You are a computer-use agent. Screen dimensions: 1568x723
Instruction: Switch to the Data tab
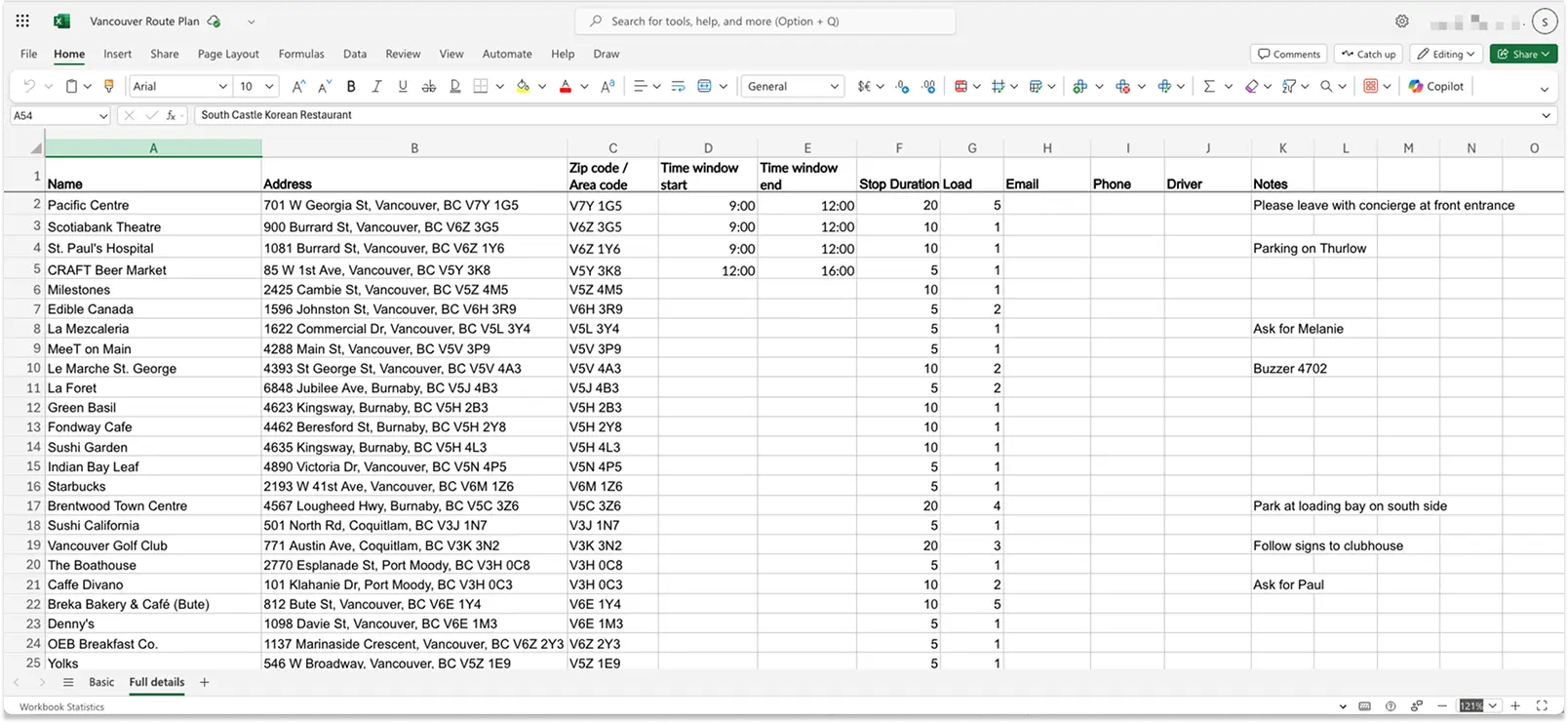(x=355, y=54)
